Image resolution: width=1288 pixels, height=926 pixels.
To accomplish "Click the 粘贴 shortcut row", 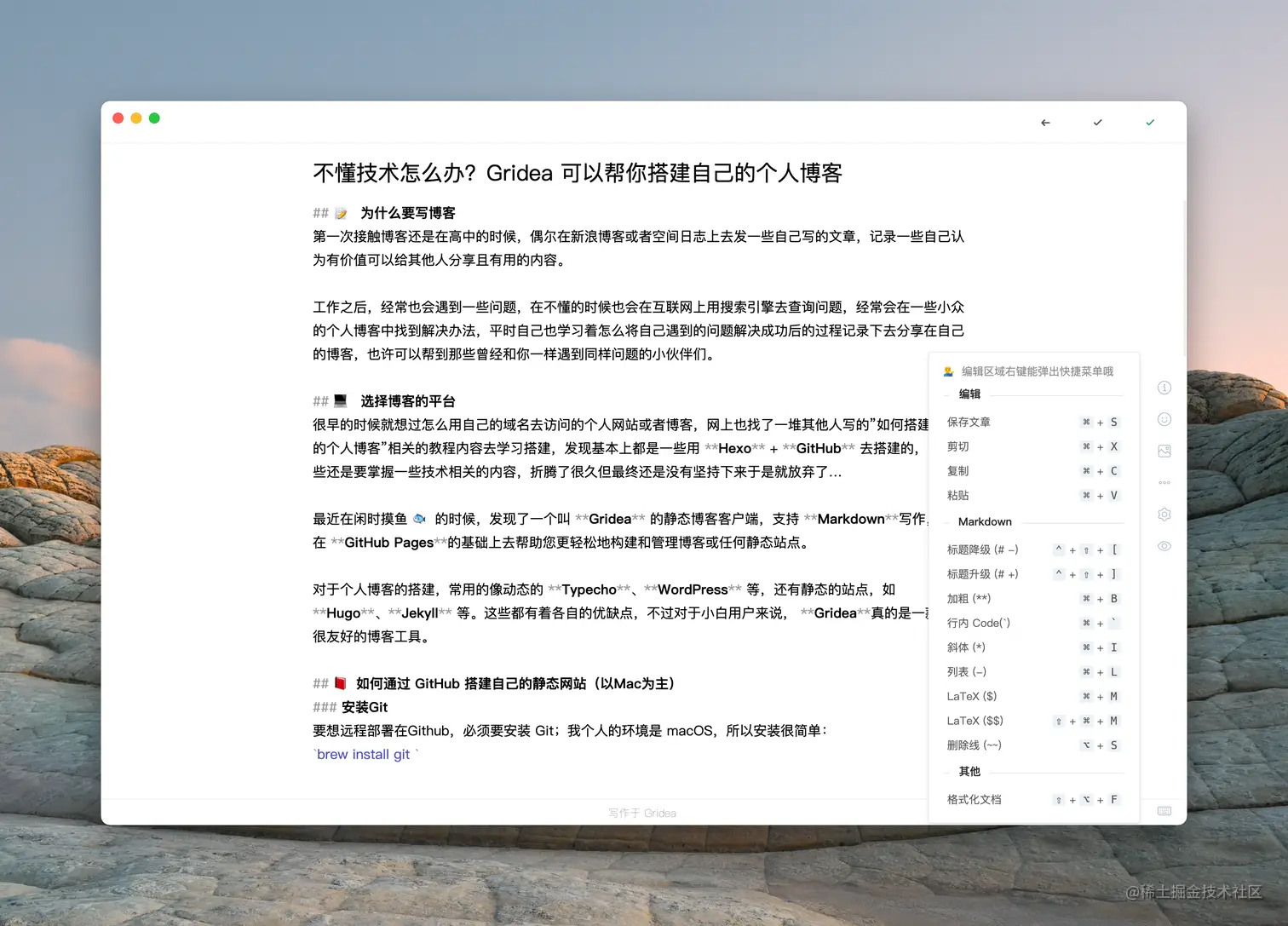I will [1033, 495].
